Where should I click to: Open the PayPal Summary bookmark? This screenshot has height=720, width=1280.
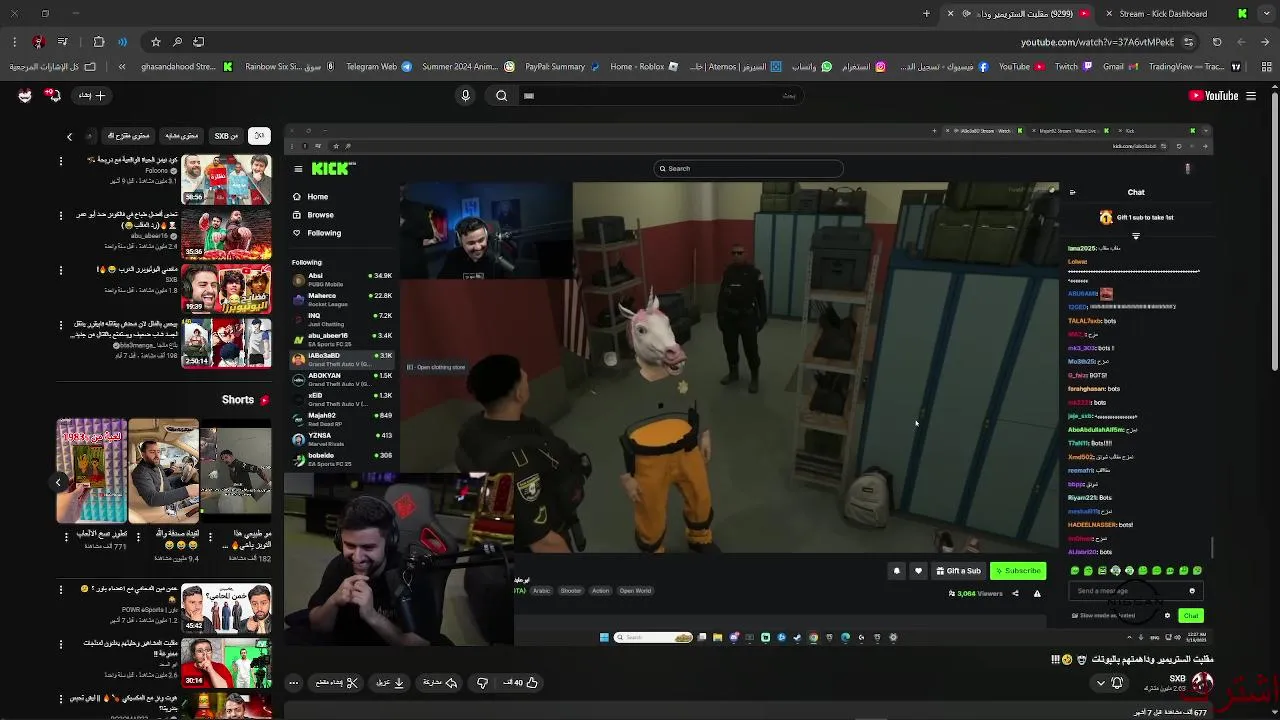pos(562,67)
